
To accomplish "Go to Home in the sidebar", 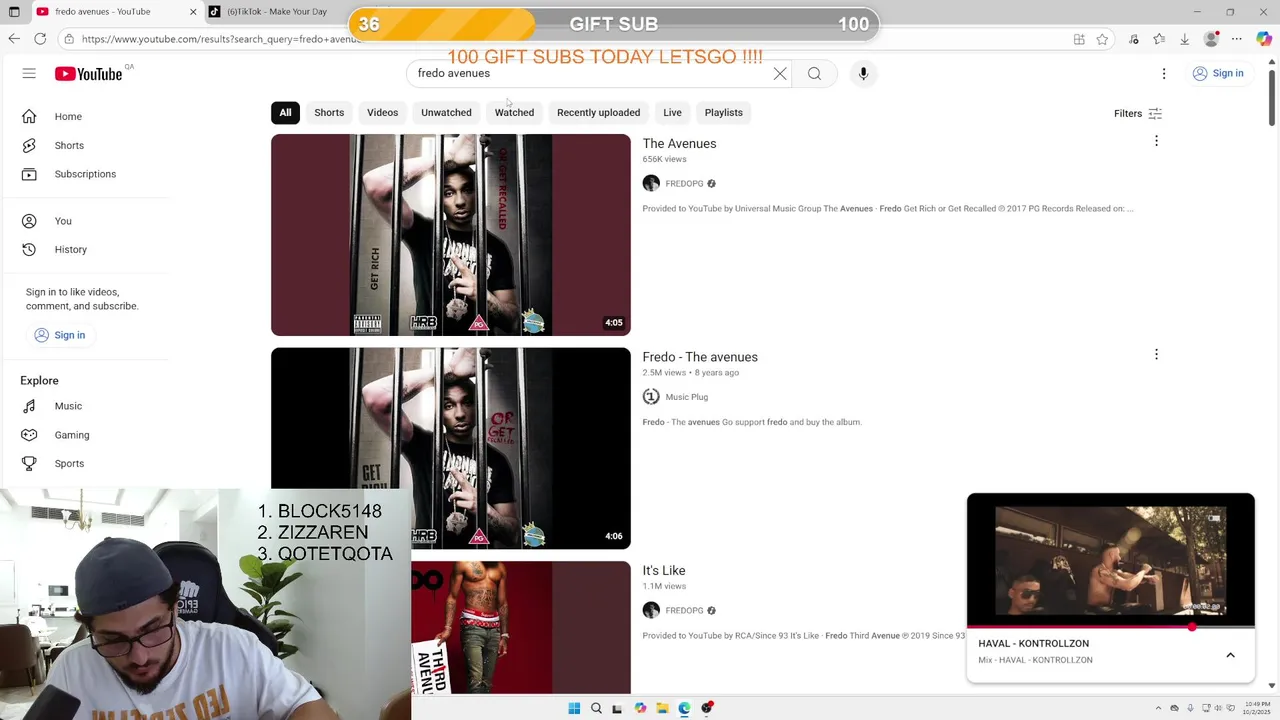I will (x=85, y=116).
